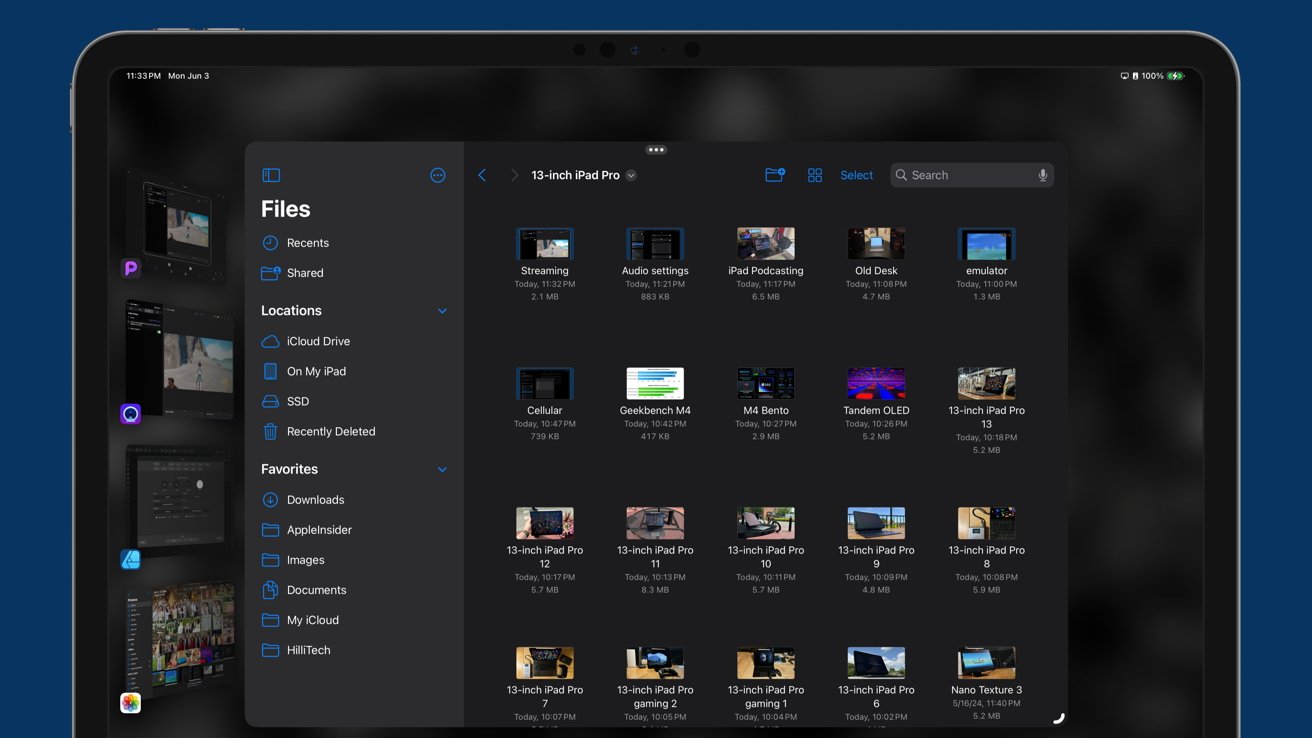Tap the battery indicator in status bar
Viewport: 1312px width, 738px height.
(x=1176, y=76)
